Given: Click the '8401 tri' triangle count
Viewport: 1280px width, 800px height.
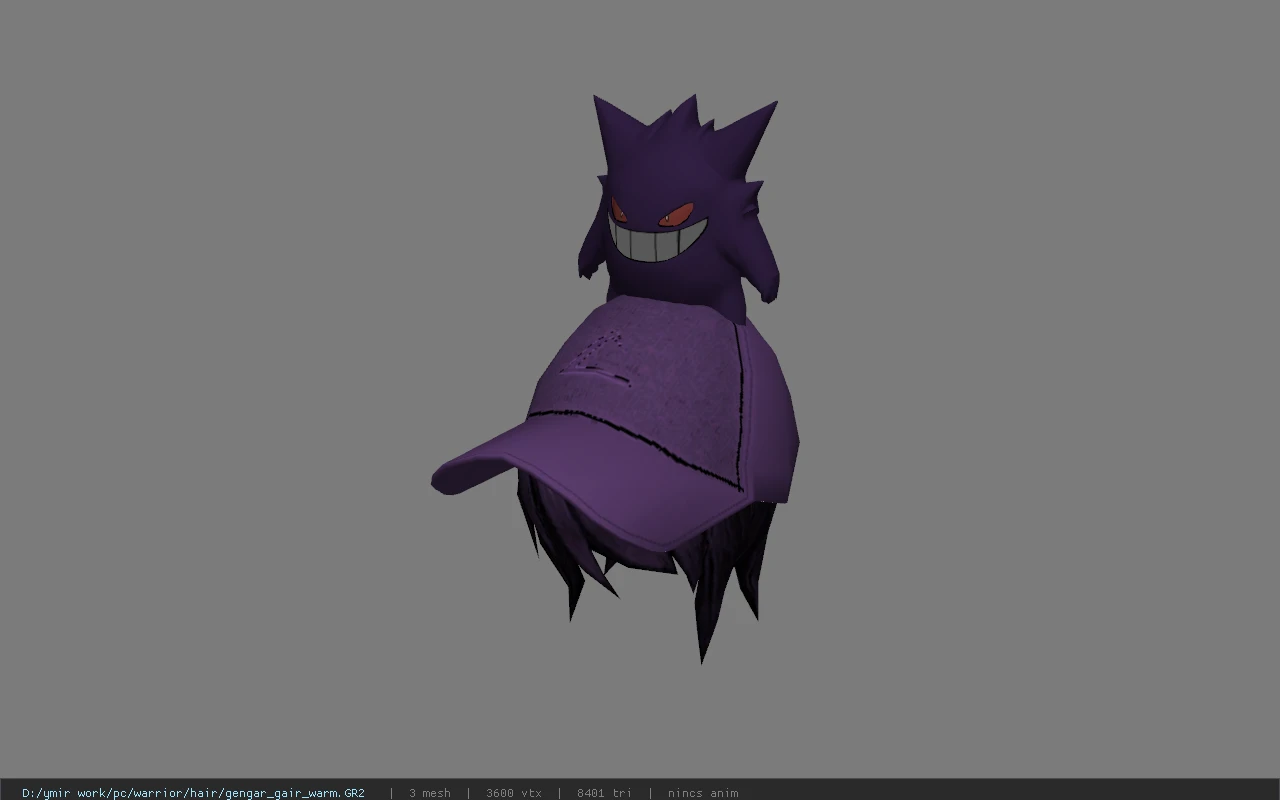Looking at the screenshot, I should point(604,793).
